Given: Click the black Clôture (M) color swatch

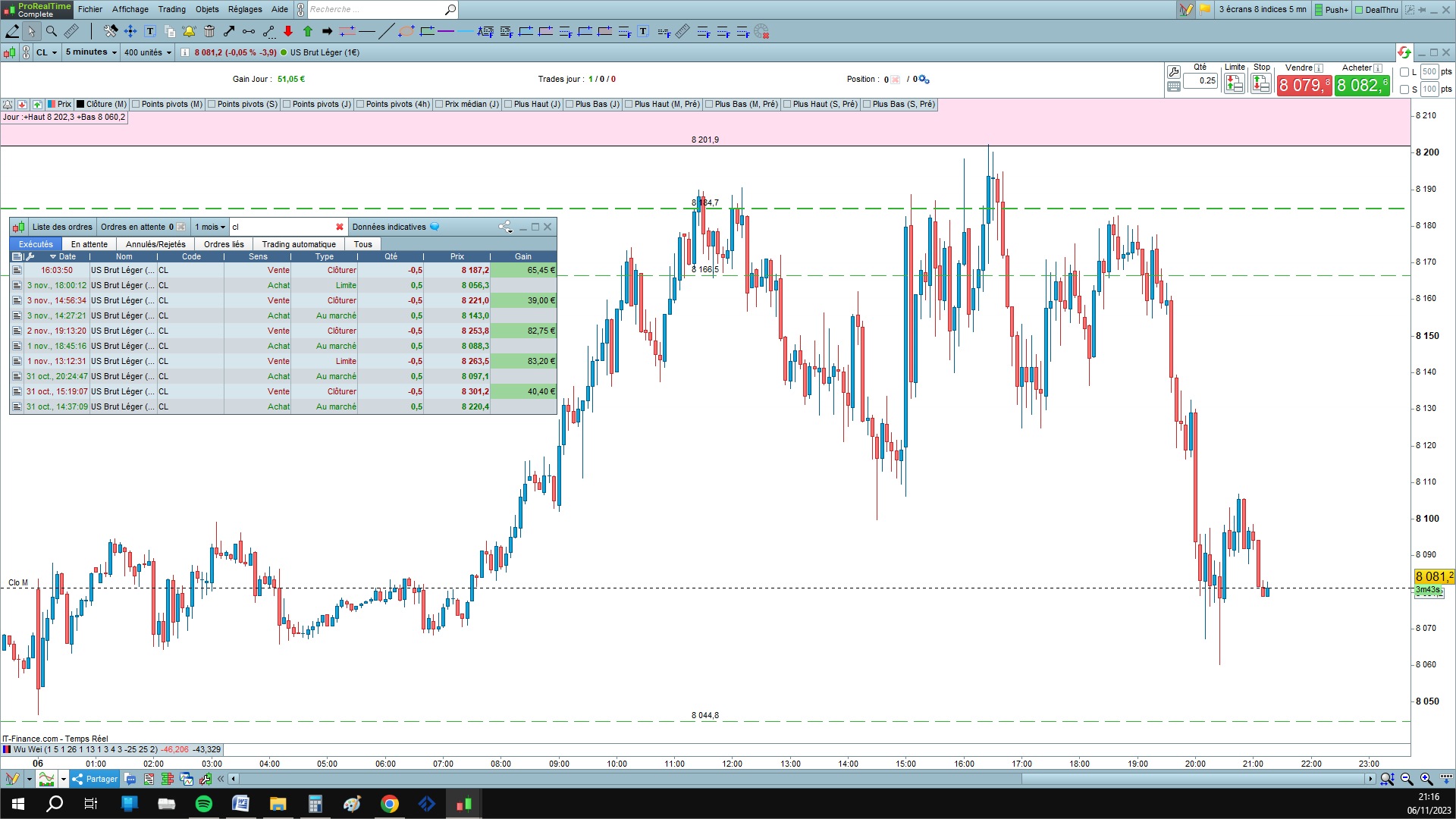Looking at the screenshot, I should (x=80, y=105).
